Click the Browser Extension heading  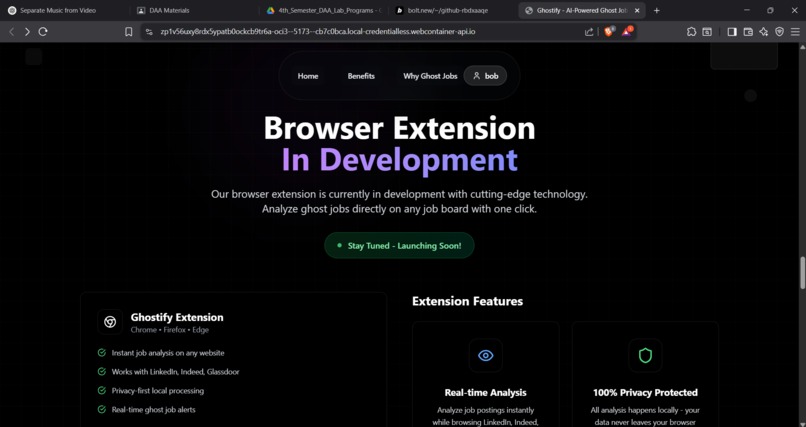[399, 127]
